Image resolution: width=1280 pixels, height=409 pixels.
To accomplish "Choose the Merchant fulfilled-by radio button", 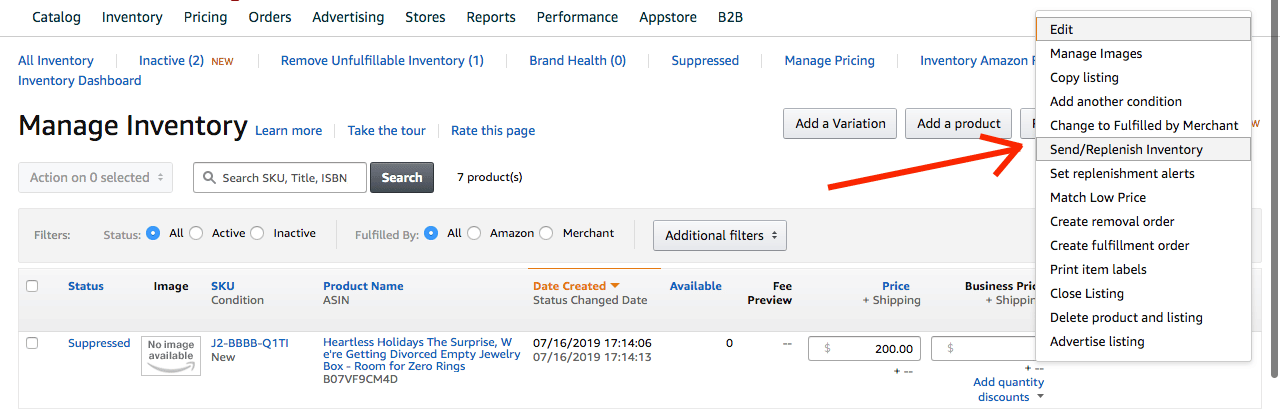I will (546, 233).
